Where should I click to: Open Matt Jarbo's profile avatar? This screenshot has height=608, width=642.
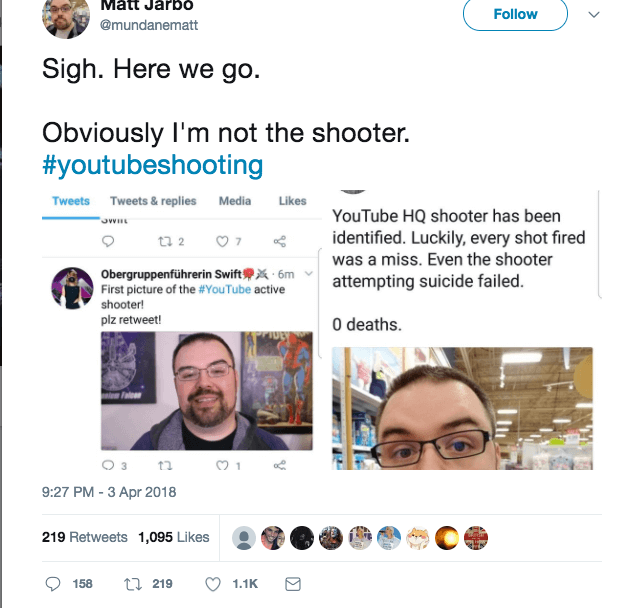pyautogui.click(x=66, y=16)
